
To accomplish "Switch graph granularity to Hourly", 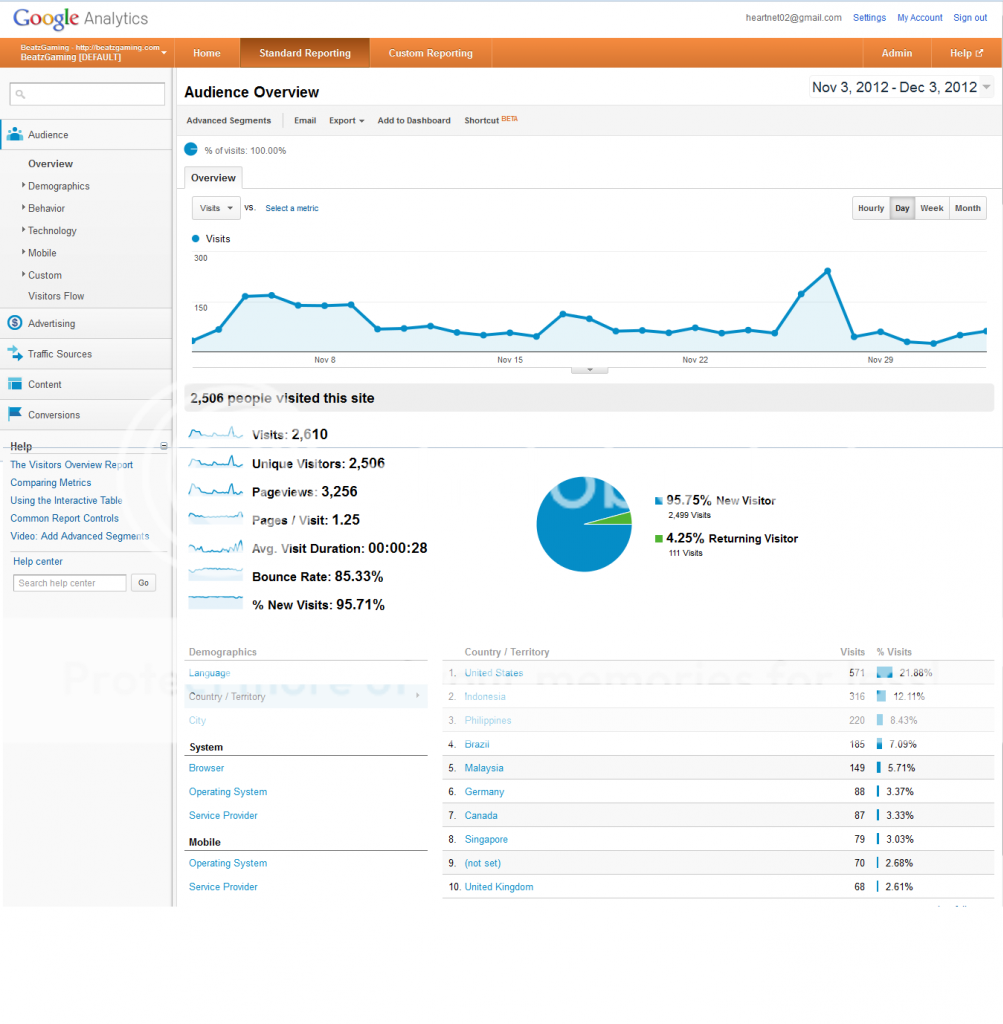I will click(x=870, y=208).
